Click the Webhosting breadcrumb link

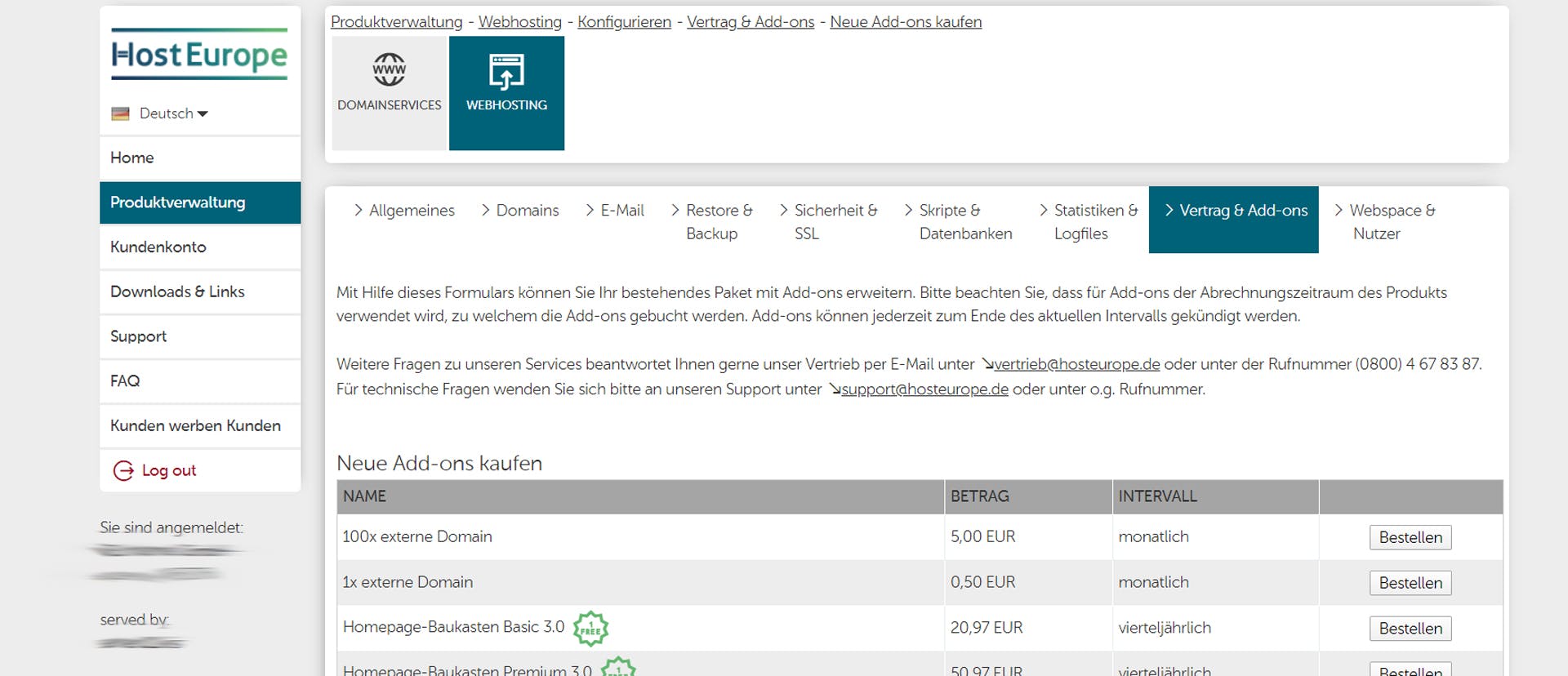click(x=520, y=22)
